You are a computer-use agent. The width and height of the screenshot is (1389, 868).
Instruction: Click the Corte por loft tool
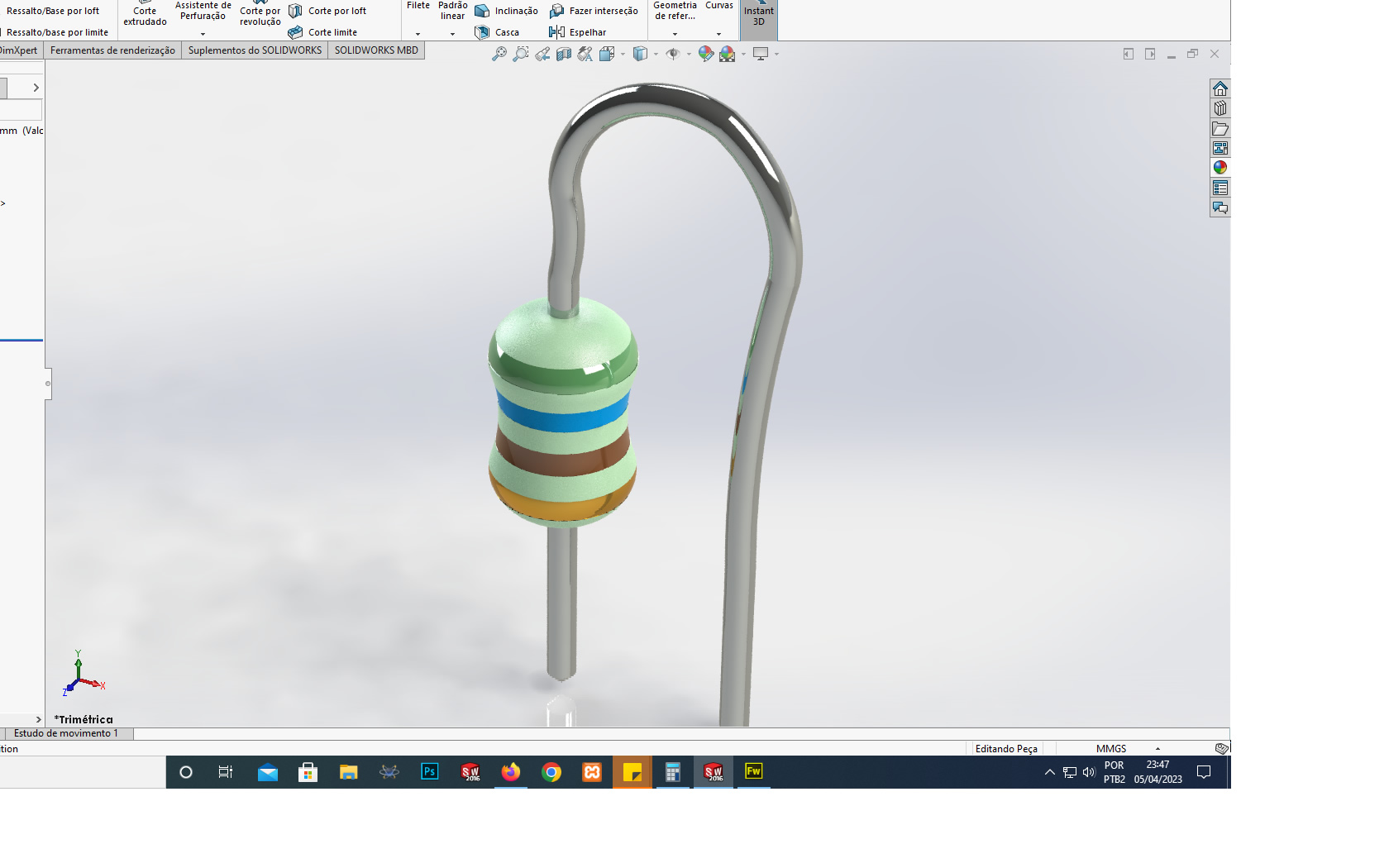point(327,11)
